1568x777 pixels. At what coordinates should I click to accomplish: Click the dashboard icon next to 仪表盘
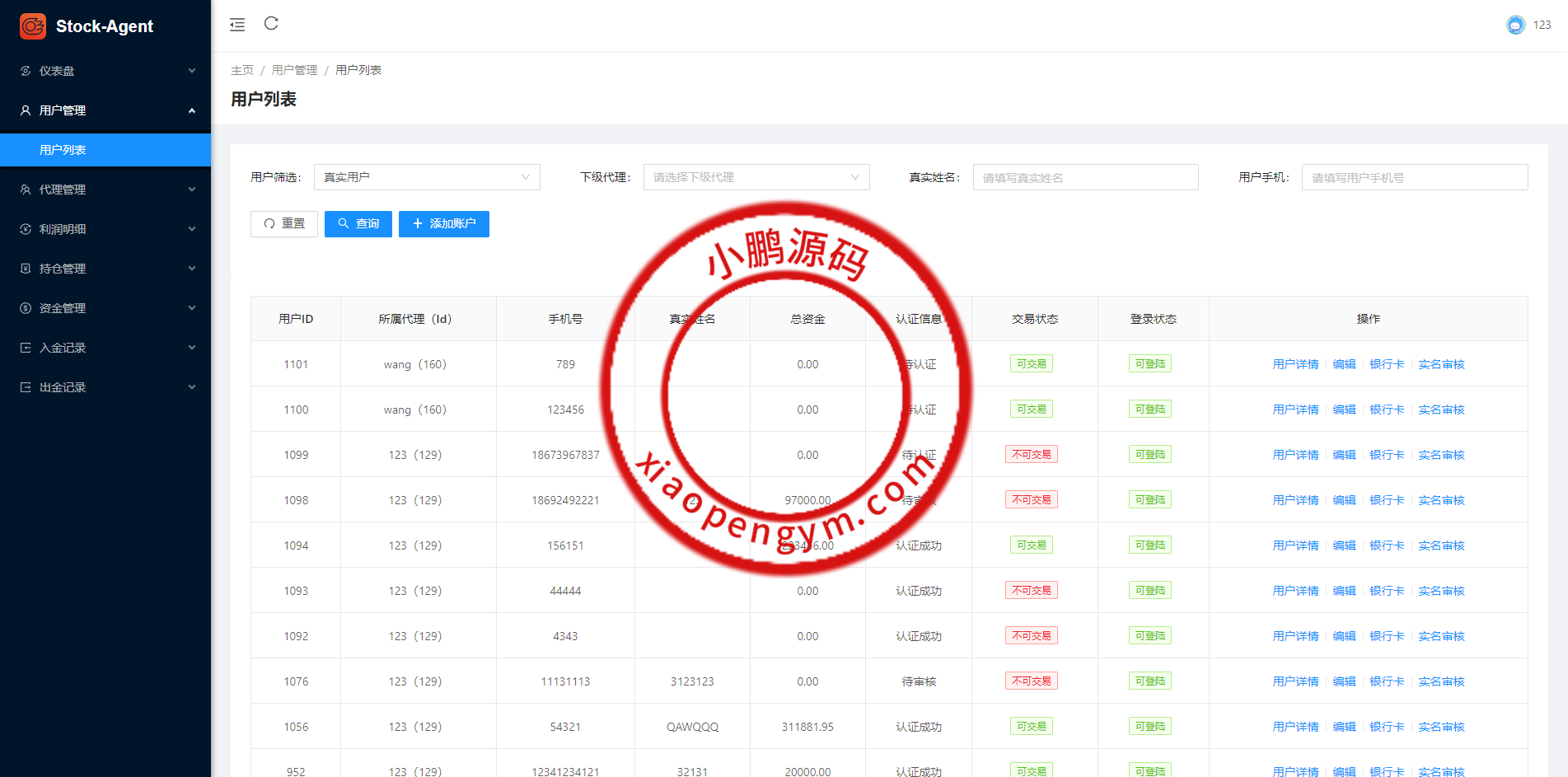[26, 71]
